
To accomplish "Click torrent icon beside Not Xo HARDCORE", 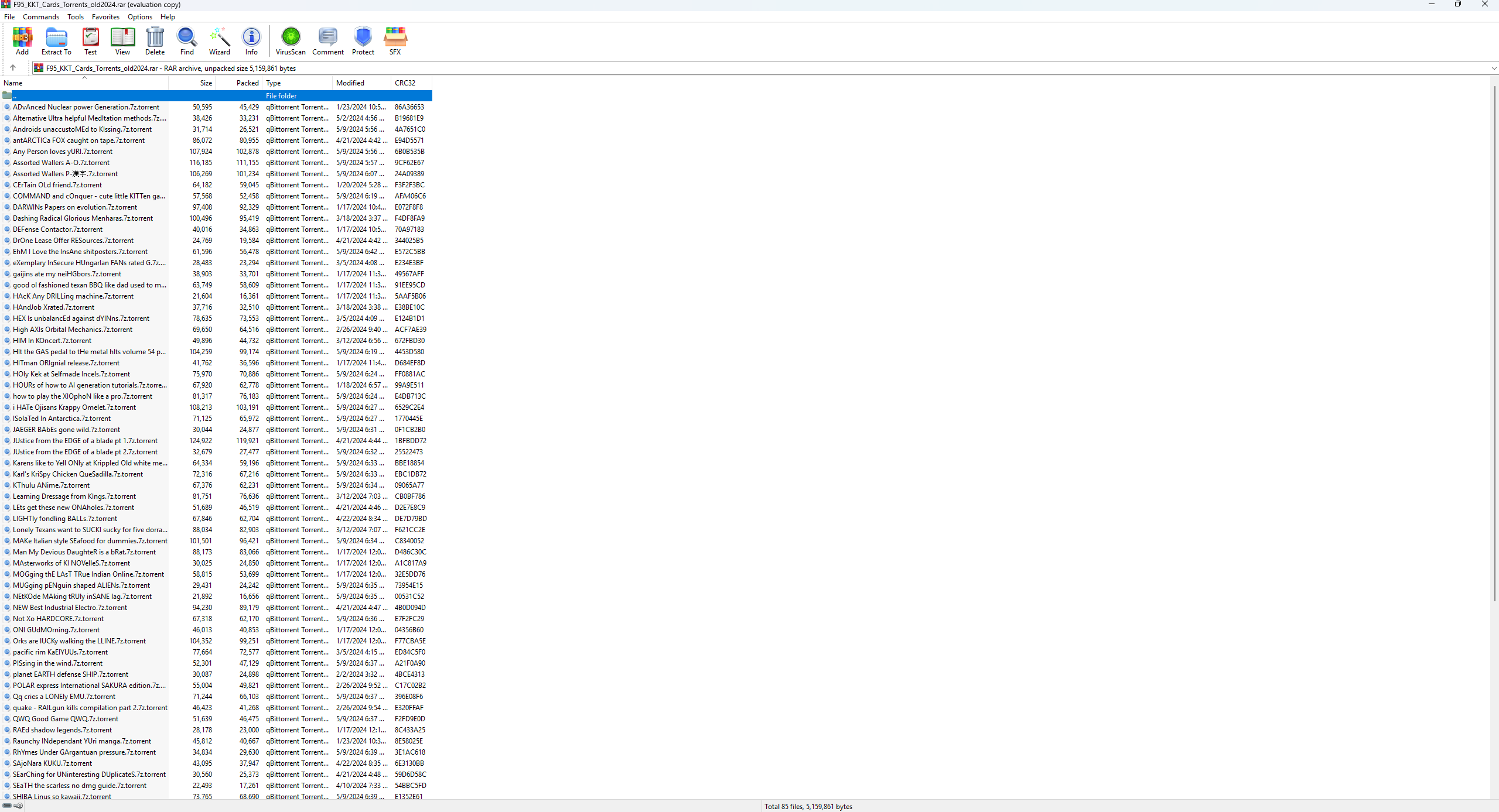I will pyautogui.click(x=7, y=618).
